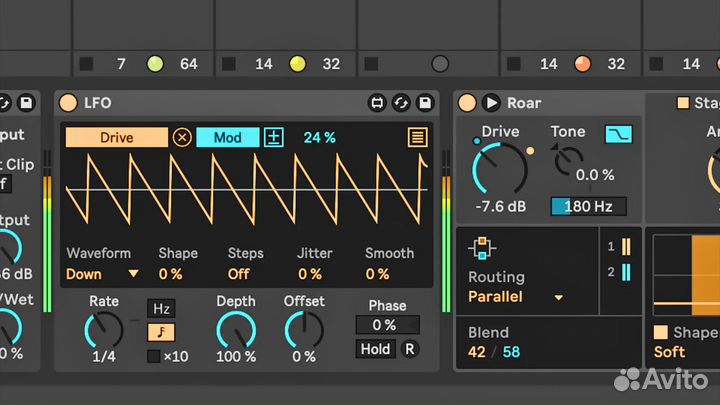
Task: Click the 180 Hz tone frequency field
Action: pos(589,207)
